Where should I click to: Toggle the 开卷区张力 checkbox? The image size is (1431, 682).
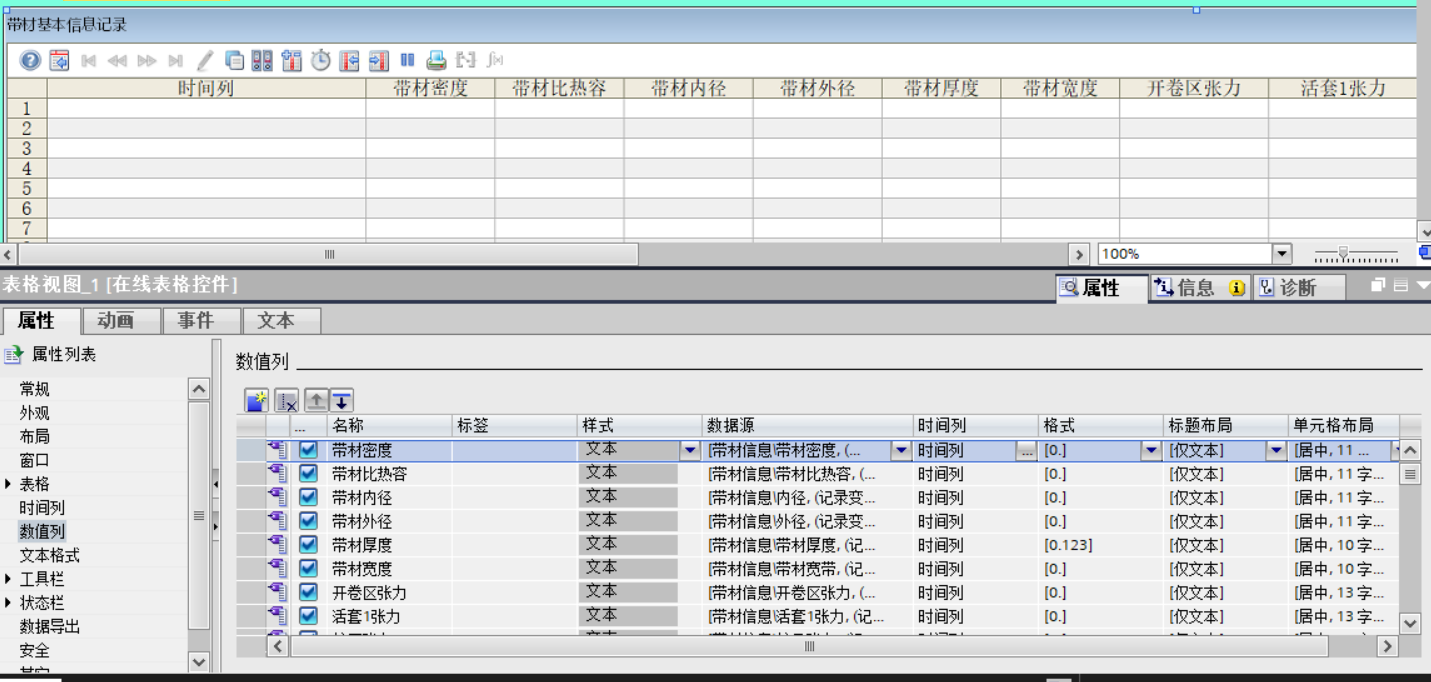[308, 593]
